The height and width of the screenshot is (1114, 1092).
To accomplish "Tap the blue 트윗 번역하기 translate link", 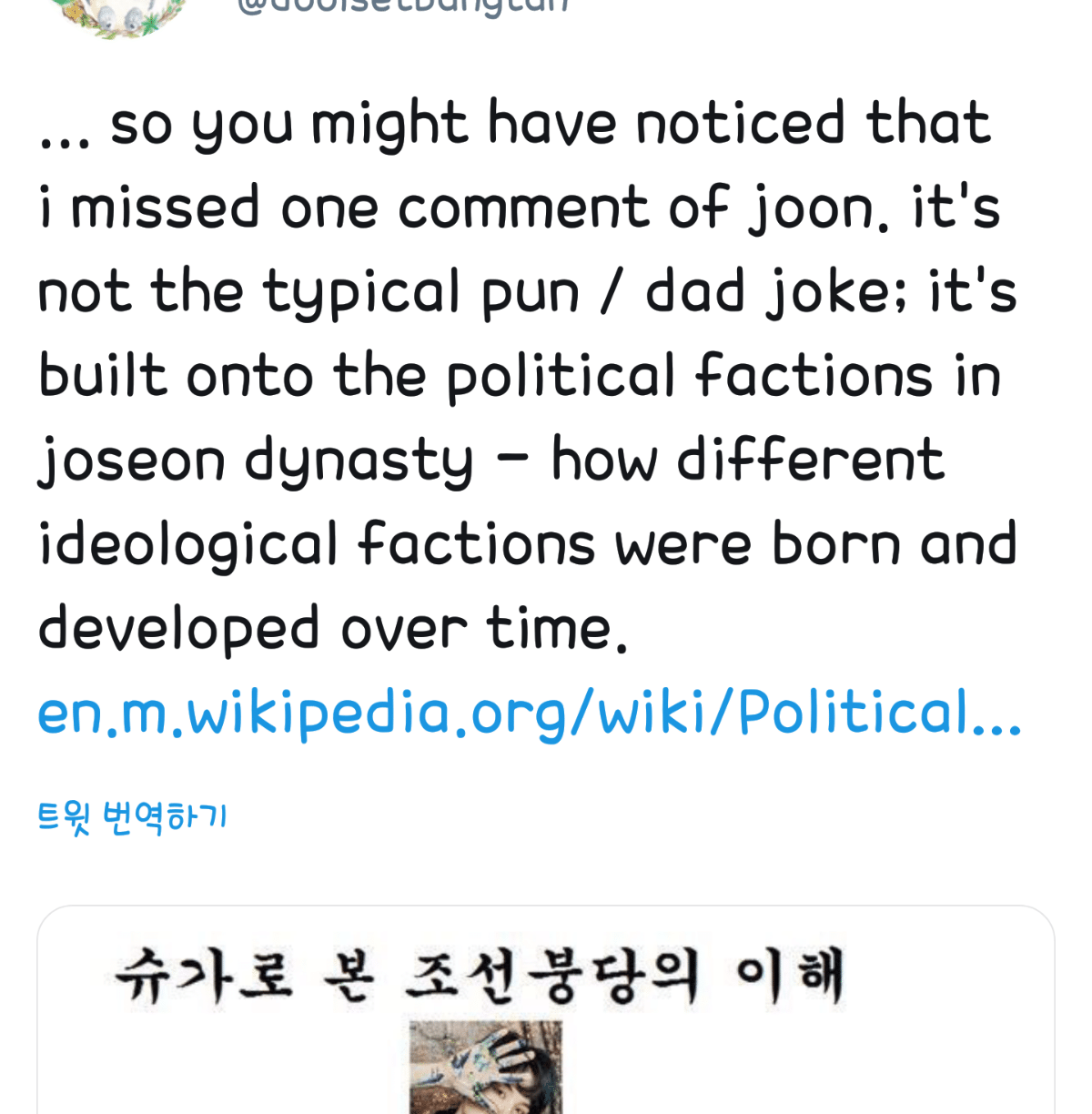I will pyautogui.click(x=132, y=817).
